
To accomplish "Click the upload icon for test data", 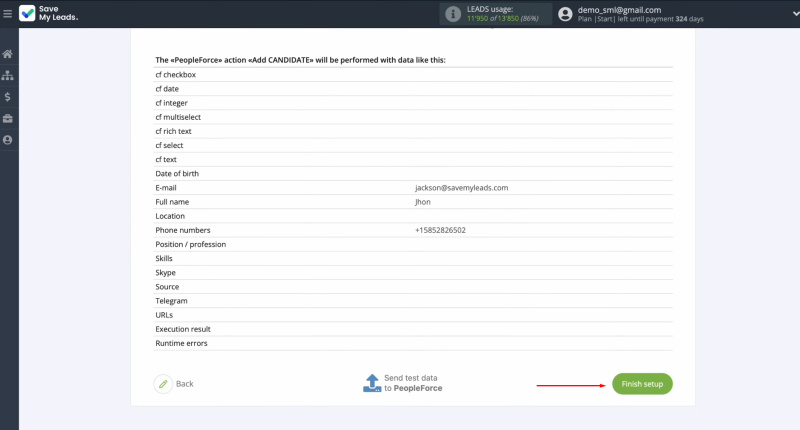I will pos(372,383).
